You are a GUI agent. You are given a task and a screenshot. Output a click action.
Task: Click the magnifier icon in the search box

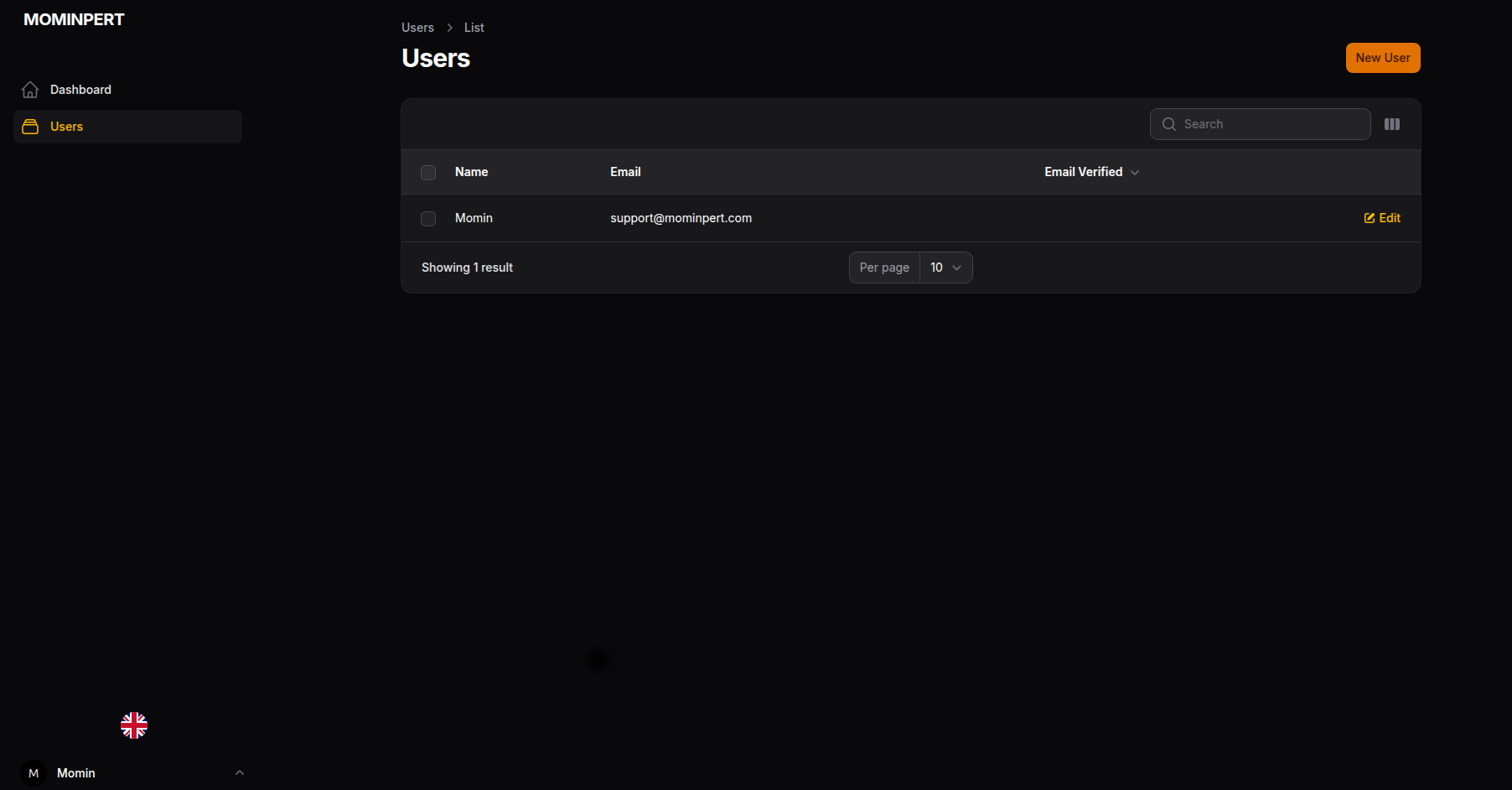pyautogui.click(x=1168, y=124)
